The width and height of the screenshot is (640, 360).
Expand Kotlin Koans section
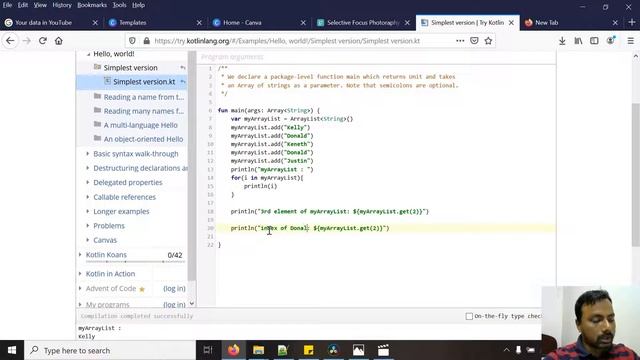coord(80,255)
